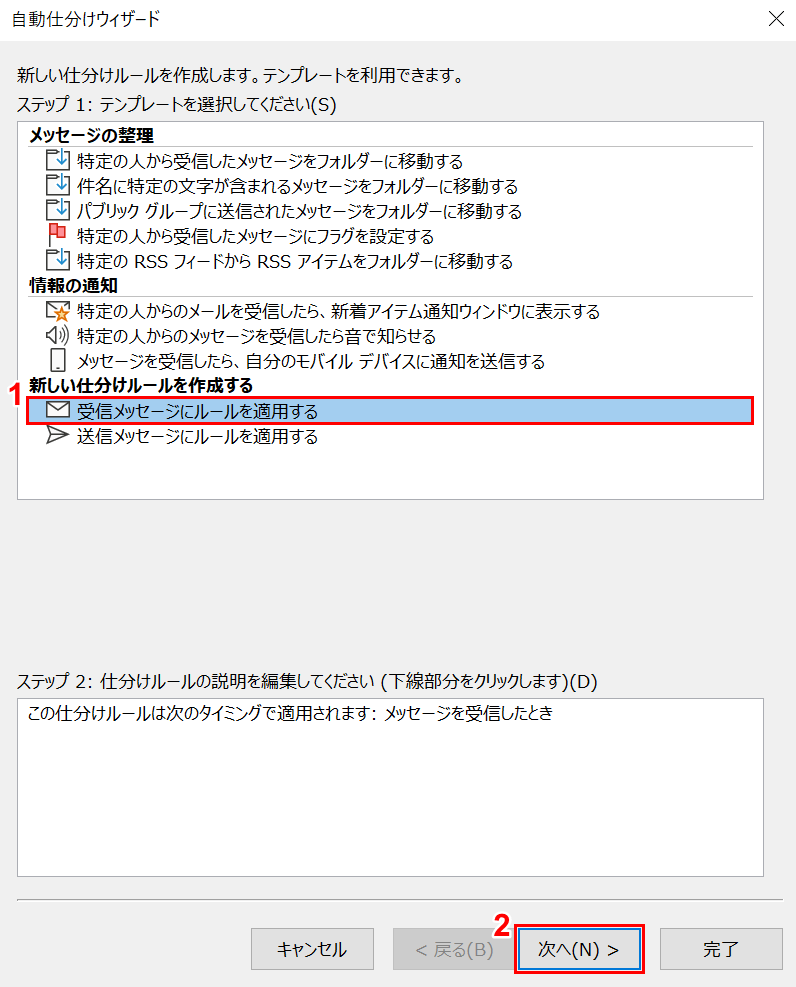Click the red flag icon
This screenshot has height=987, width=796.
click(57, 235)
